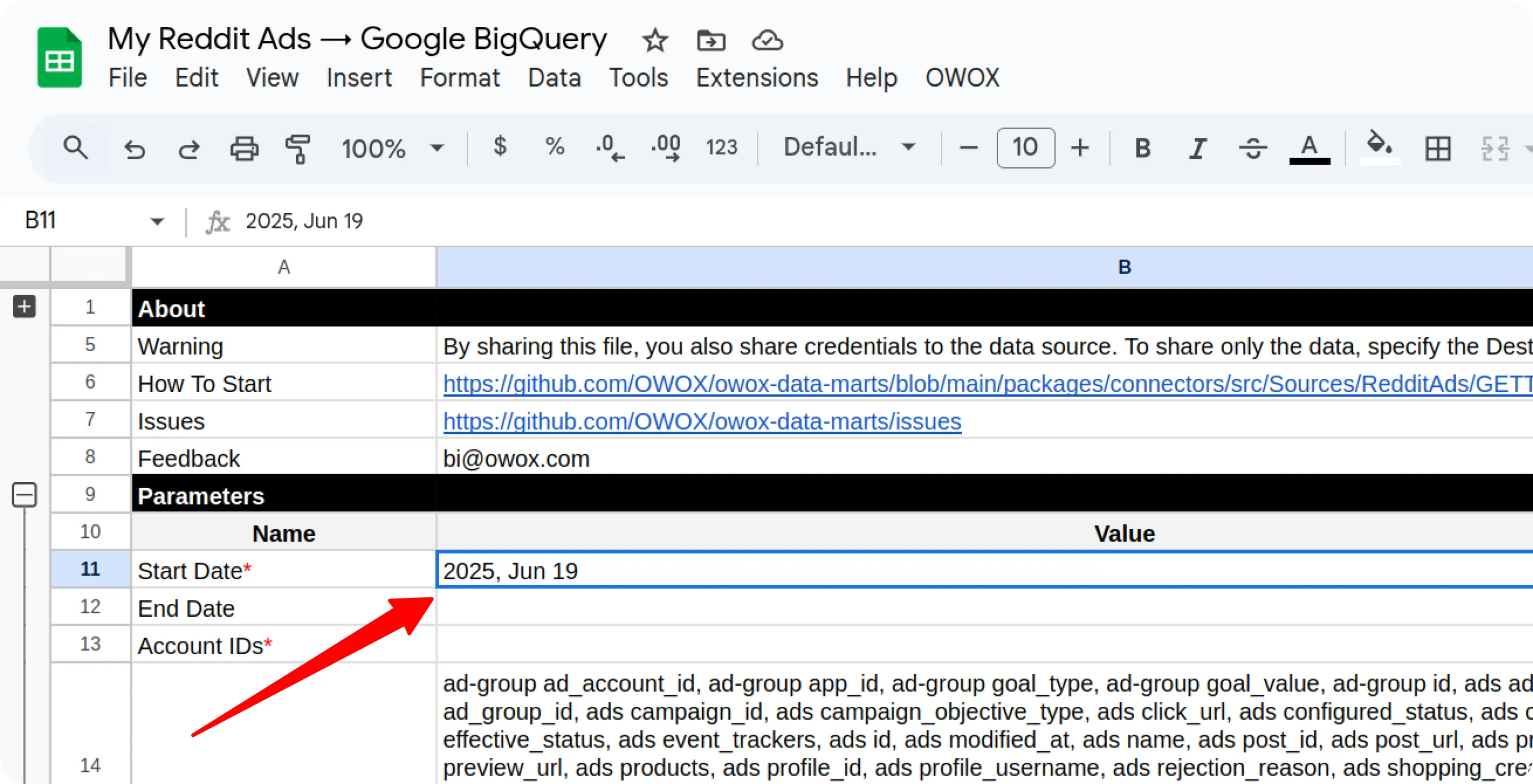1533x784 pixels.
Task: Click the move to folder icon
Action: pos(711,40)
